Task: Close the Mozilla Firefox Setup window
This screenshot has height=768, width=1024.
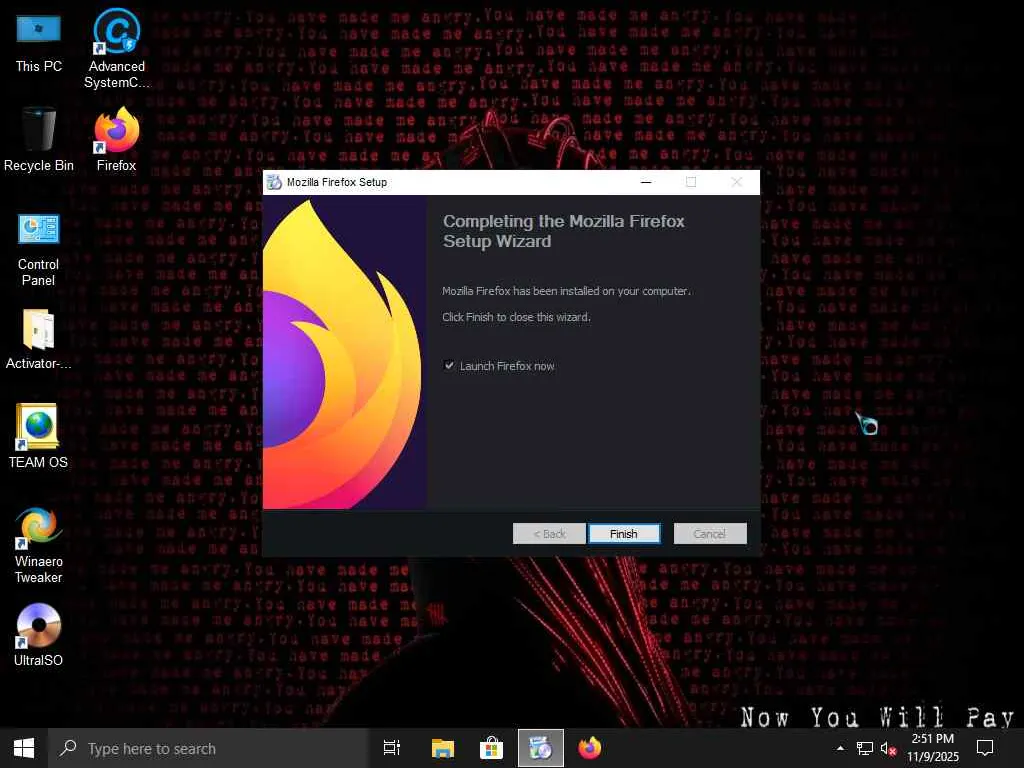Action: pos(737,182)
